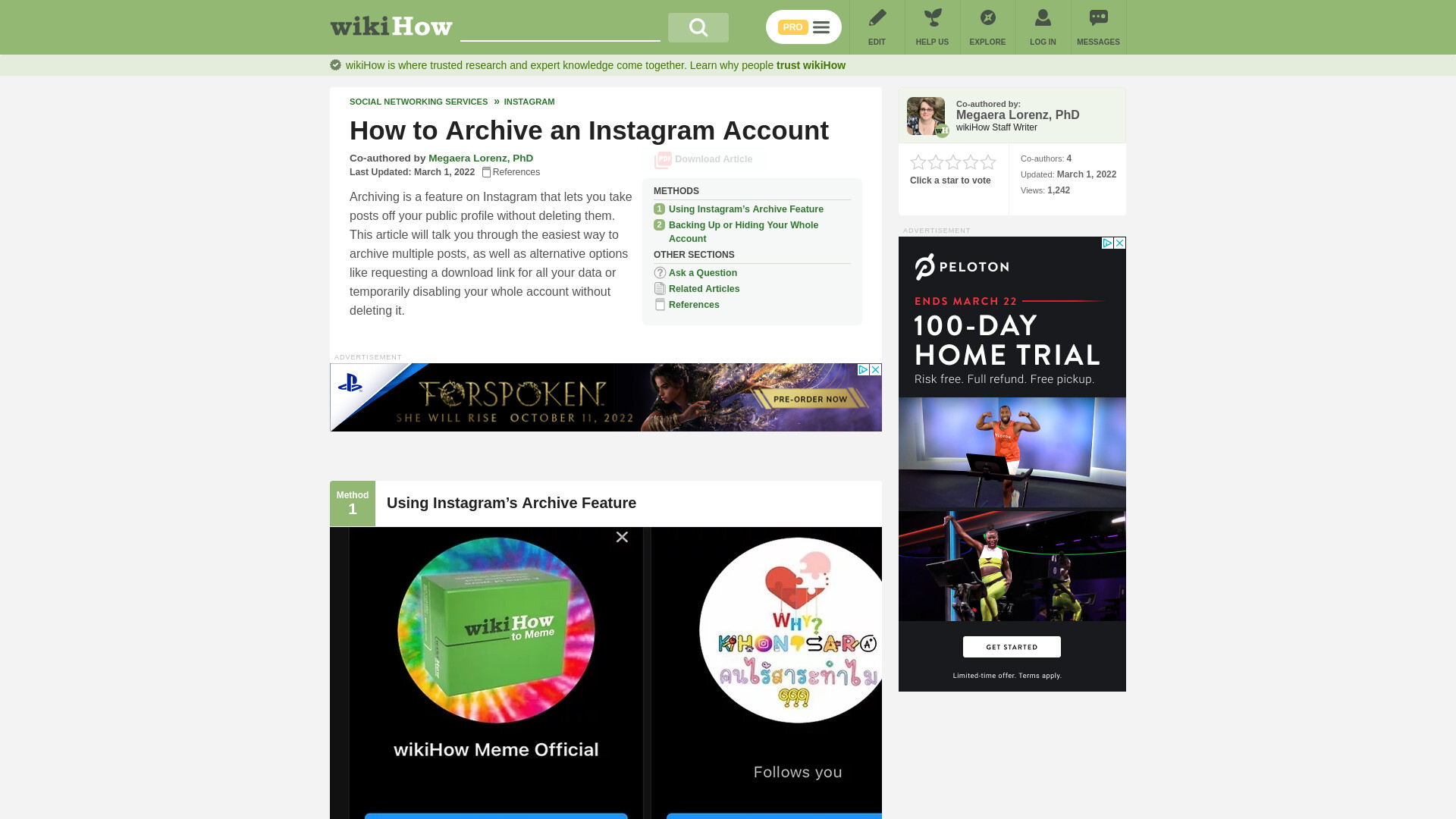The width and height of the screenshot is (1456, 819).
Task: Rate the article five stars
Action: click(988, 162)
